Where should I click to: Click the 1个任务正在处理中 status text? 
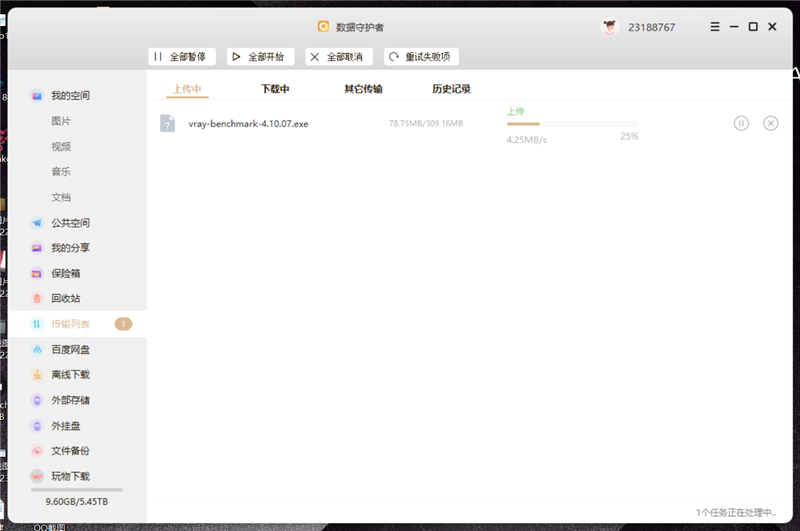(x=736, y=512)
